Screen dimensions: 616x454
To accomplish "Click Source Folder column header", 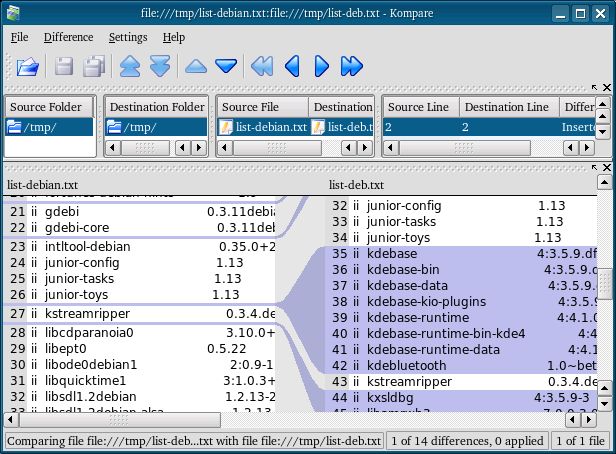I will 49,107.
